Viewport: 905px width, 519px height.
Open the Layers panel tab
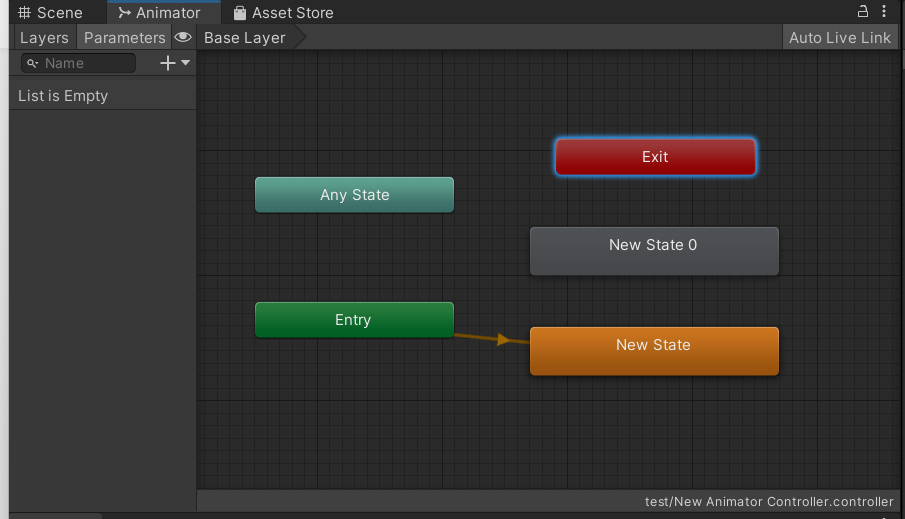click(44, 38)
